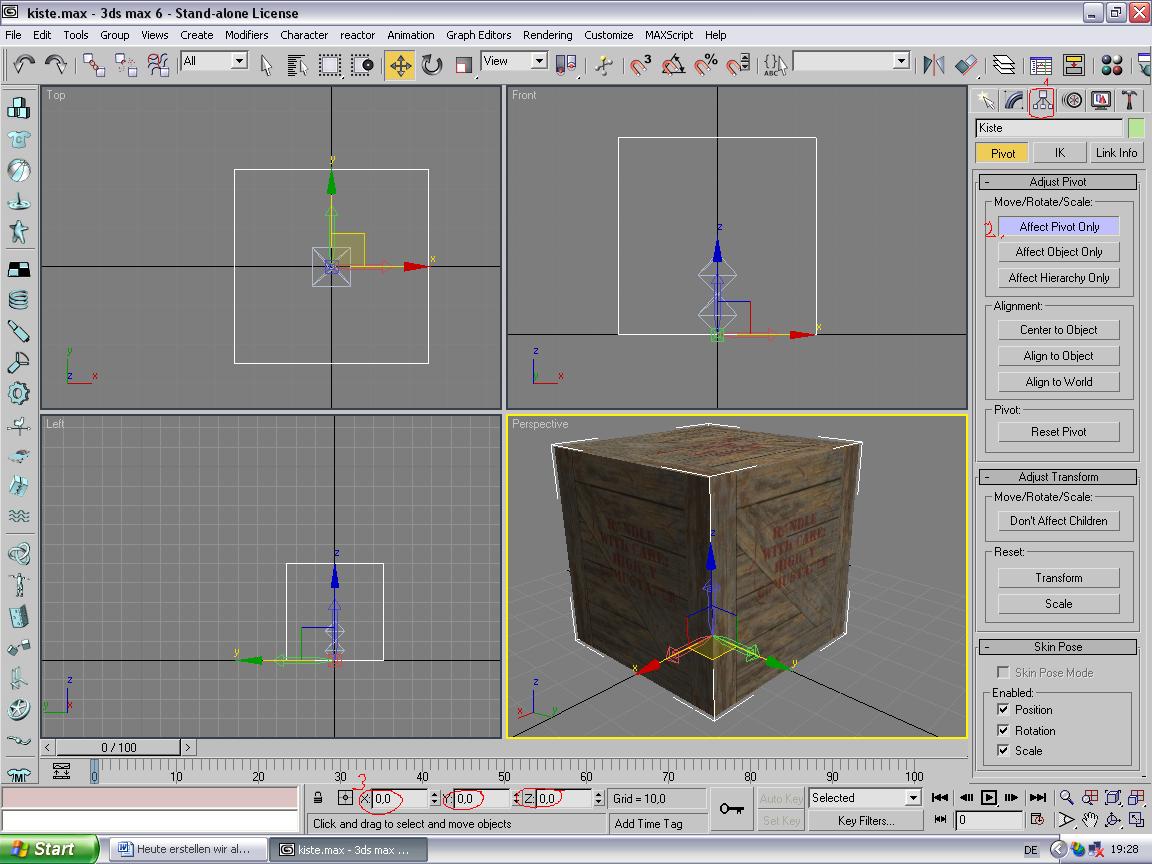This screenshot has height=864, width=1152.
Task: Open the named selection sets dropdown
Action: click(901, 61)
